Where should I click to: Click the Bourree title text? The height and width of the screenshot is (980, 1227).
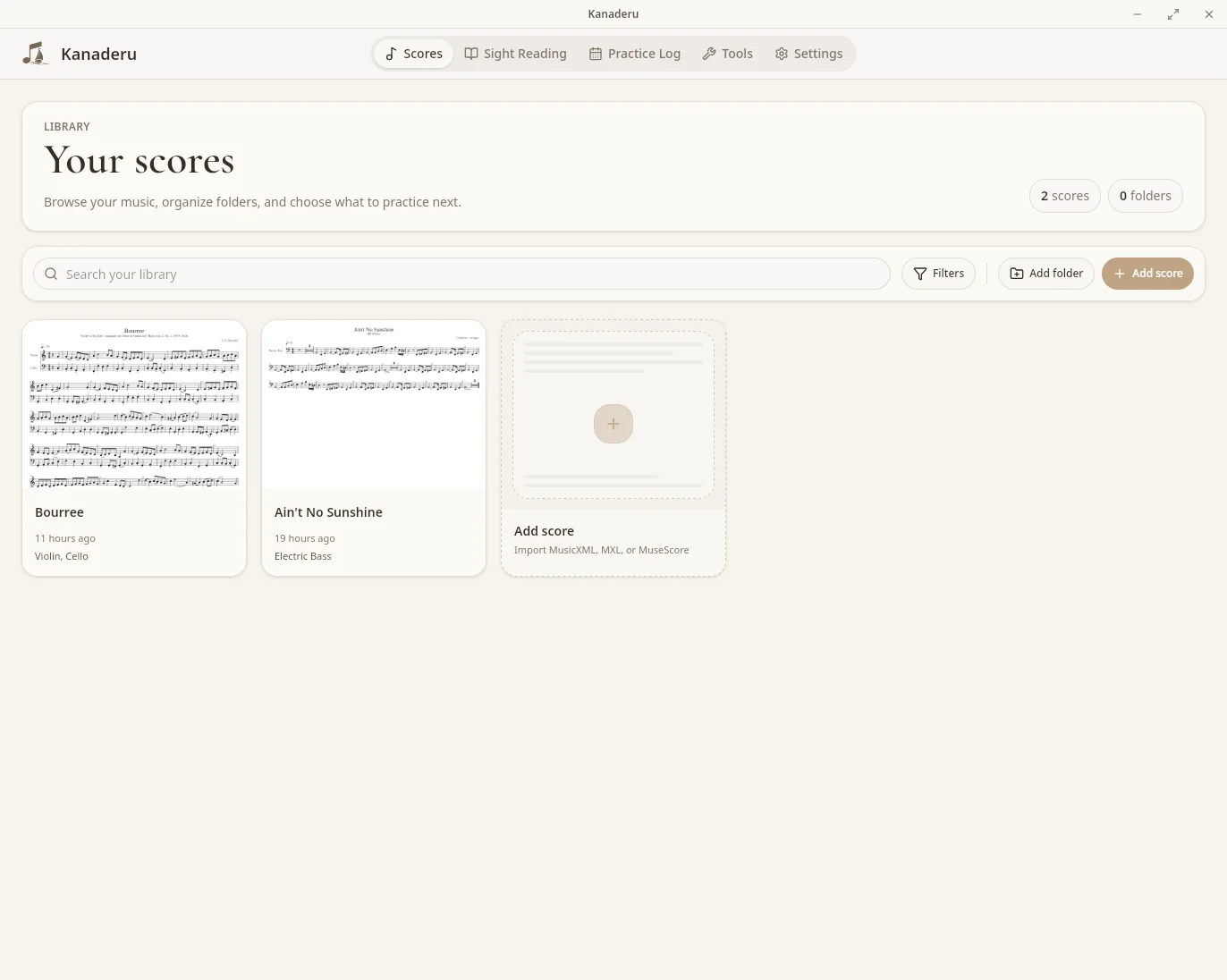[x=59, y=512]
